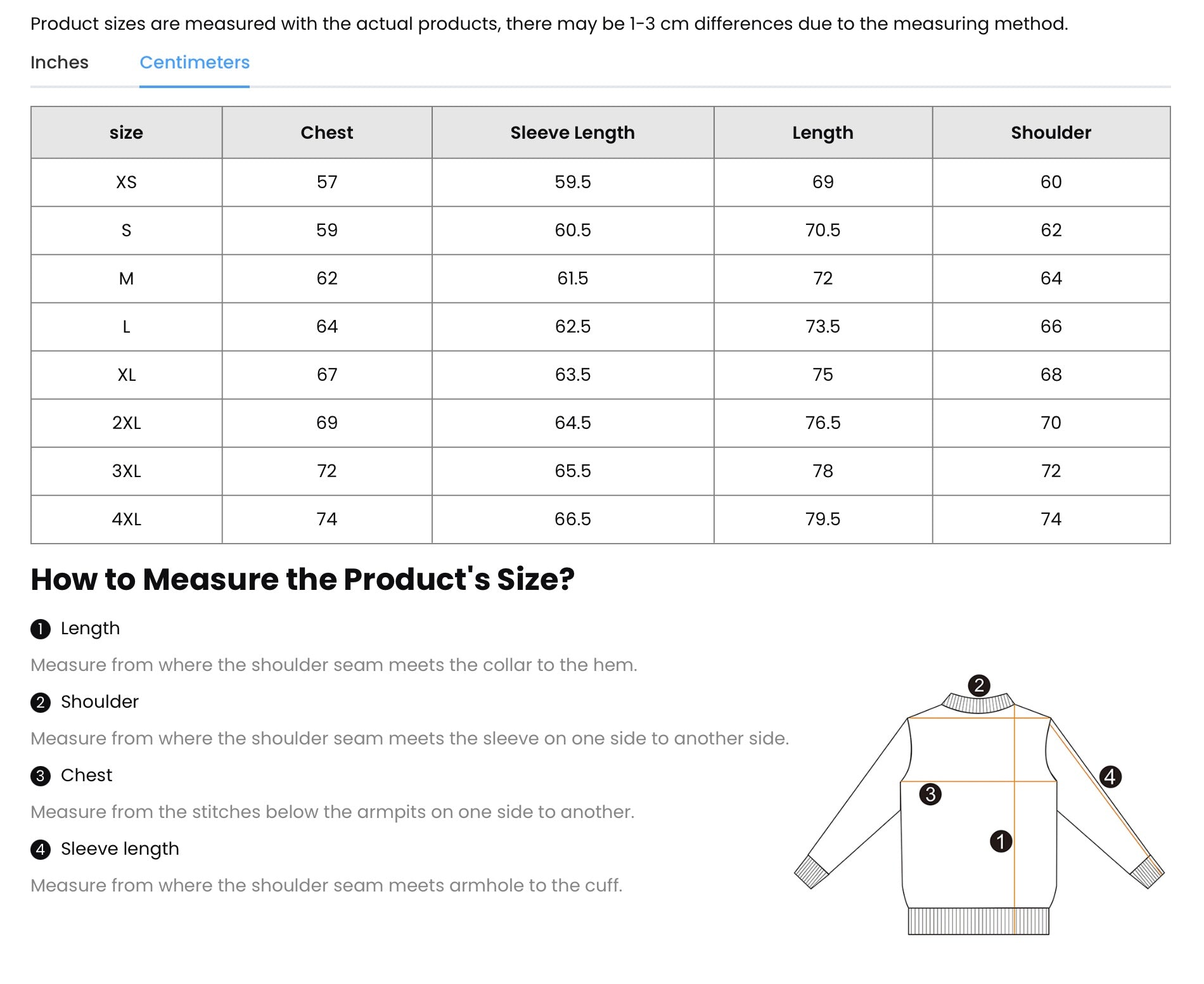Click the numbered circle 1 Length marker
1204x984 pixels.
[x=41, y=628]
